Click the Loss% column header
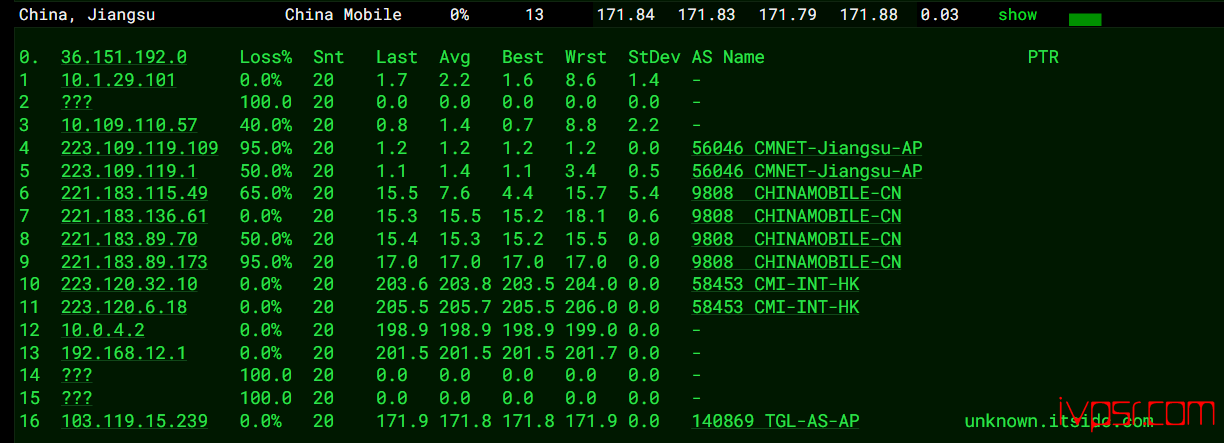Screen dimensions: 1224x443 coord(266,57)
